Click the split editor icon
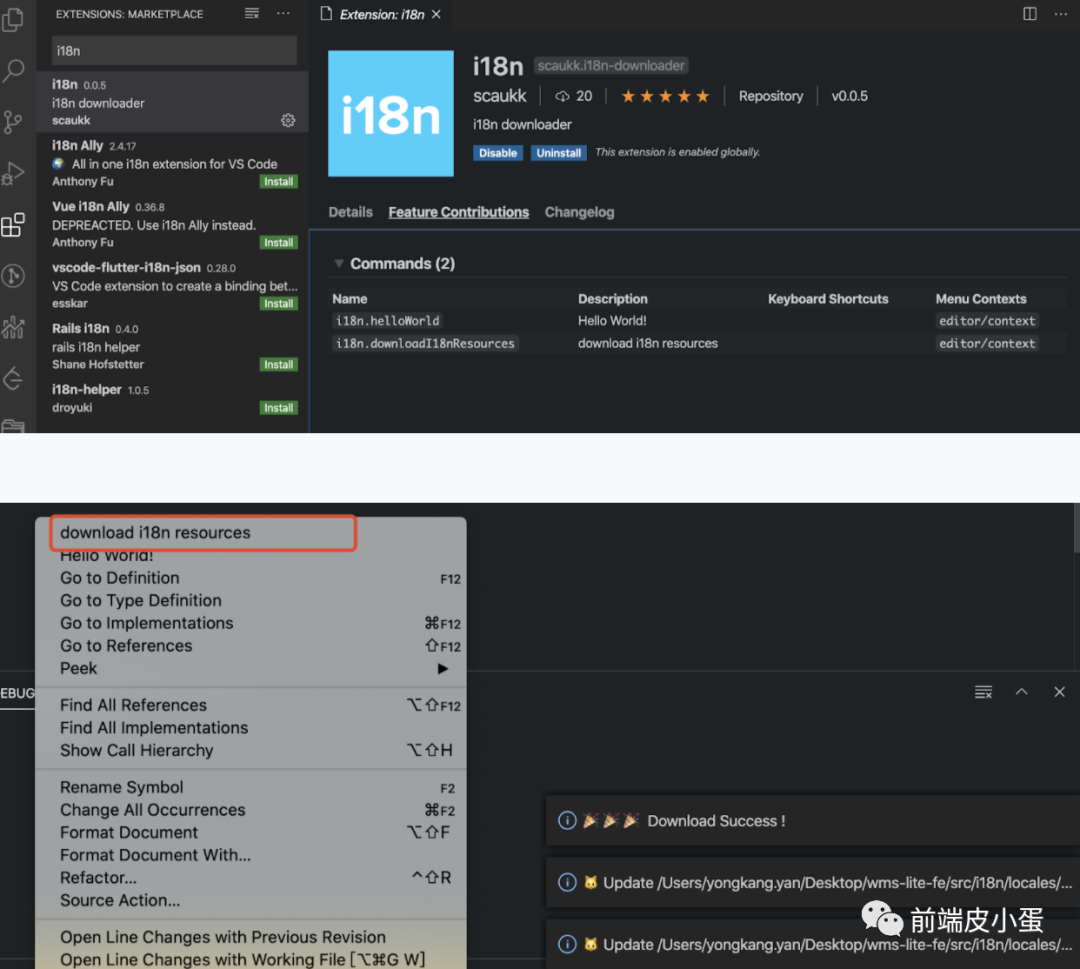Image resolution: width=1080 pixels, height=969 pixels. tap(1030, 14)
